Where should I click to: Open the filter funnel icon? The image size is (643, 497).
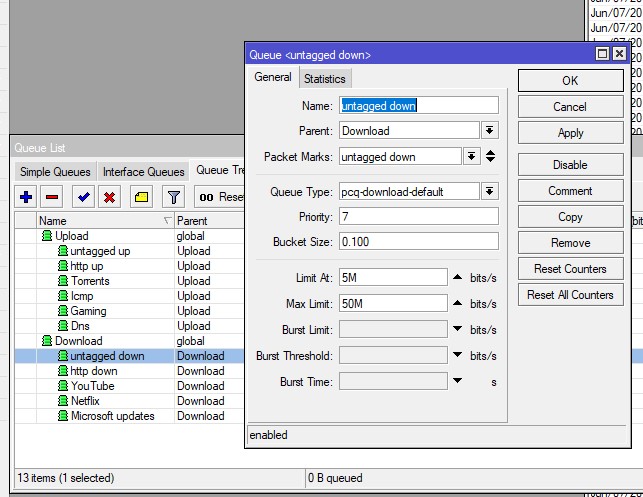click(173, 197)
